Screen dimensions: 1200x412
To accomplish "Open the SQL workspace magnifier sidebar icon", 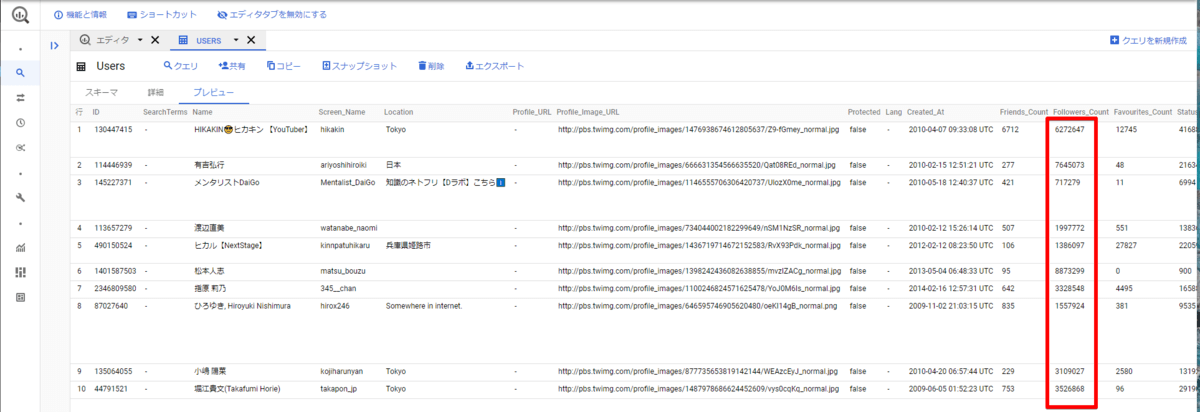I will tap(20, 73).
